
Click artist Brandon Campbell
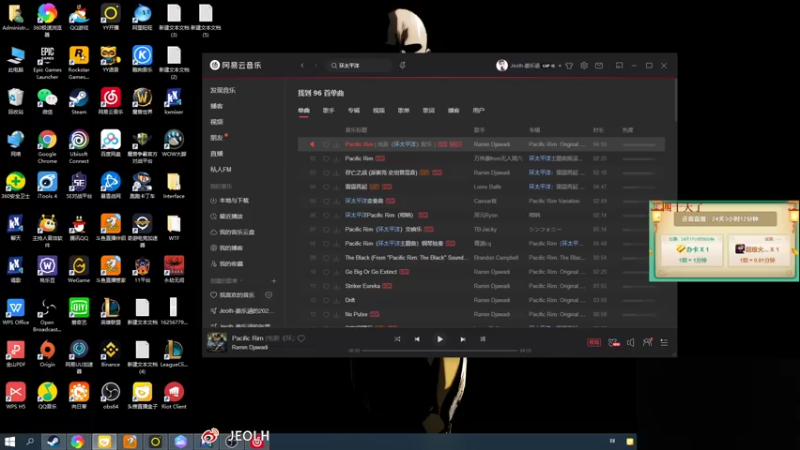click(496, 258)
